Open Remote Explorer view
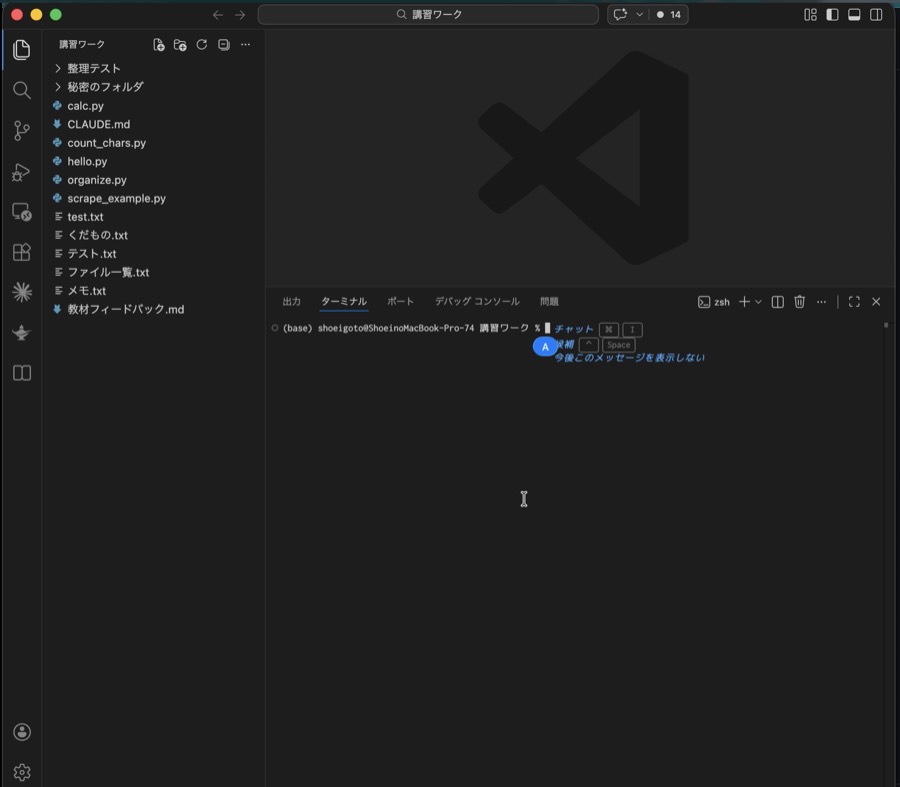The width and height of the screenshot is (900, 787). (21, 212)
